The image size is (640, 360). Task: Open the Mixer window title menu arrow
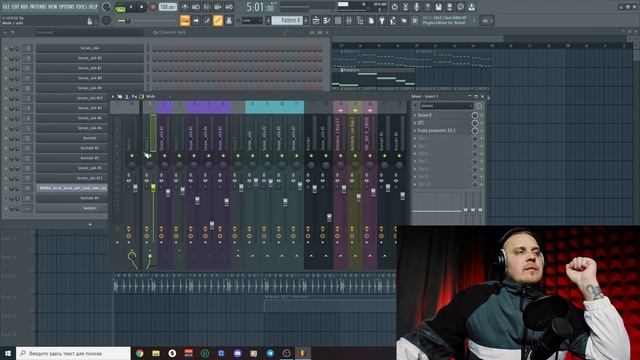pos(113,97)
